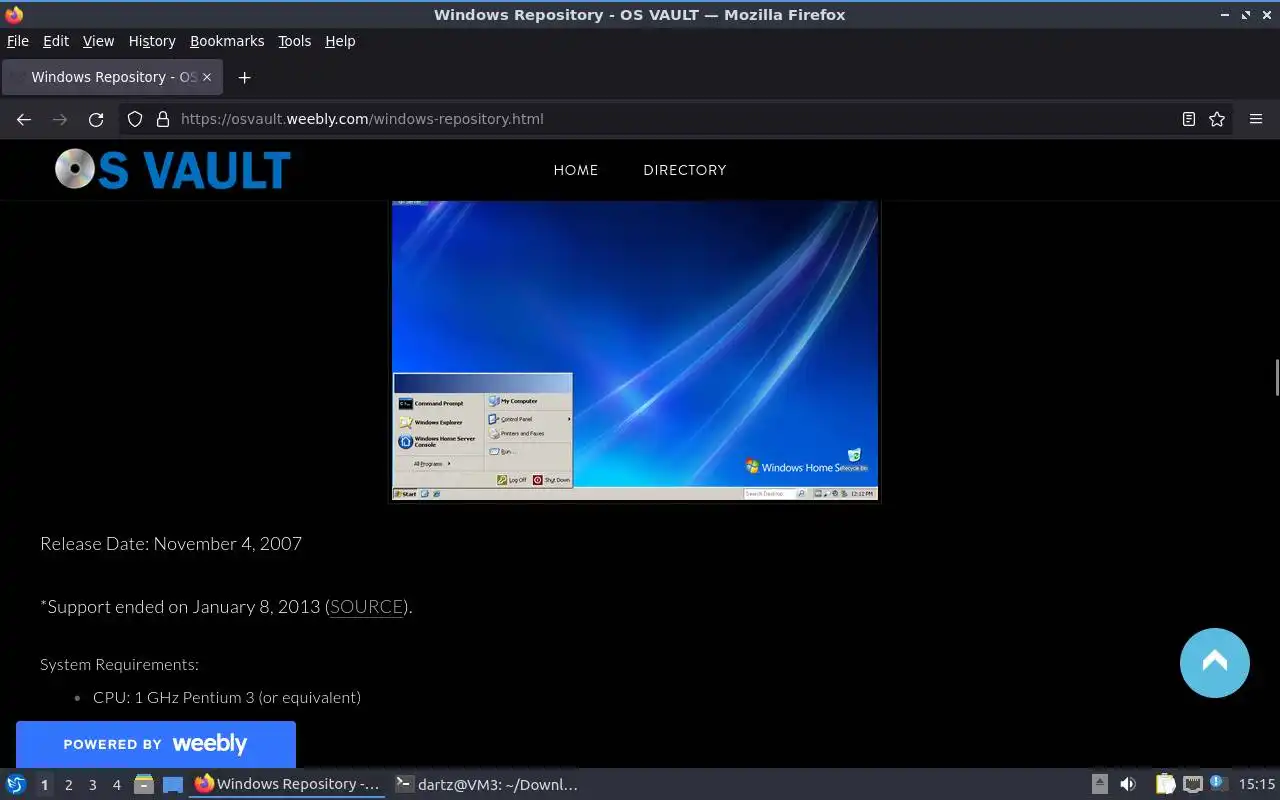This screenshot has width=1280, height=800.
Task: Open the Help menu
Action: [x=340, y=41]
